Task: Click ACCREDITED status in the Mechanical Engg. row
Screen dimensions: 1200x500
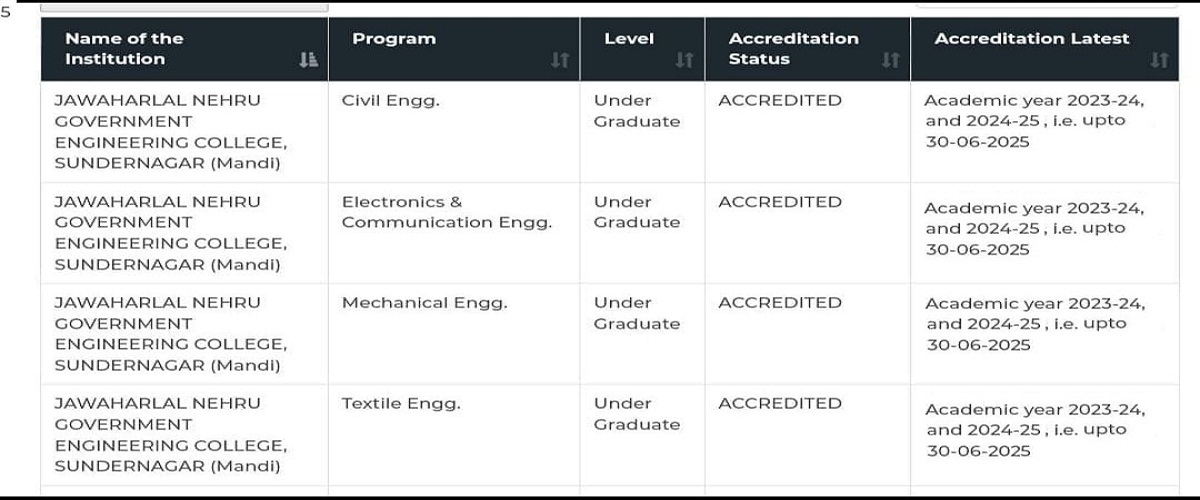Action: point(780,302)
